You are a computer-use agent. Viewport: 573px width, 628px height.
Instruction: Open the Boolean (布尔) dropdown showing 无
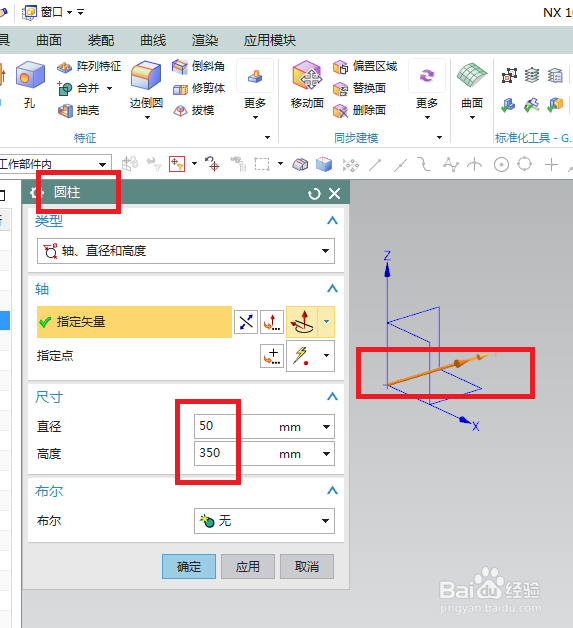coord(264,521)
